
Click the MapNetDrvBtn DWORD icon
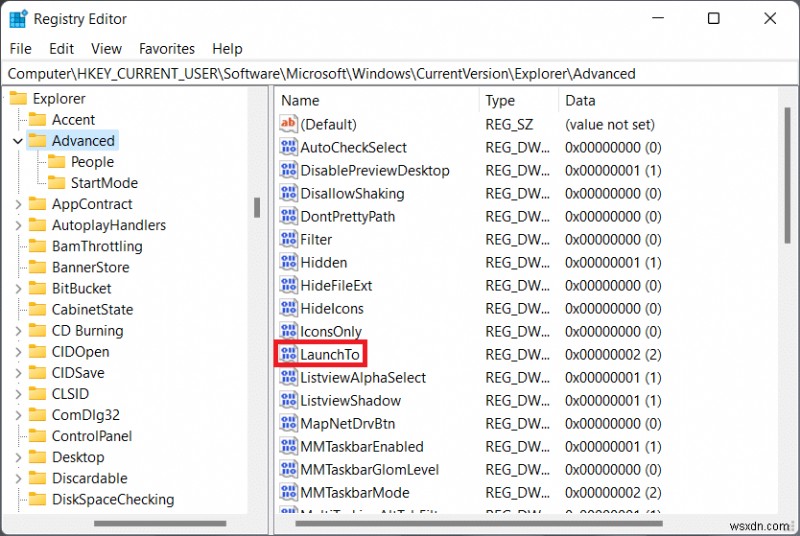(288, 423)
